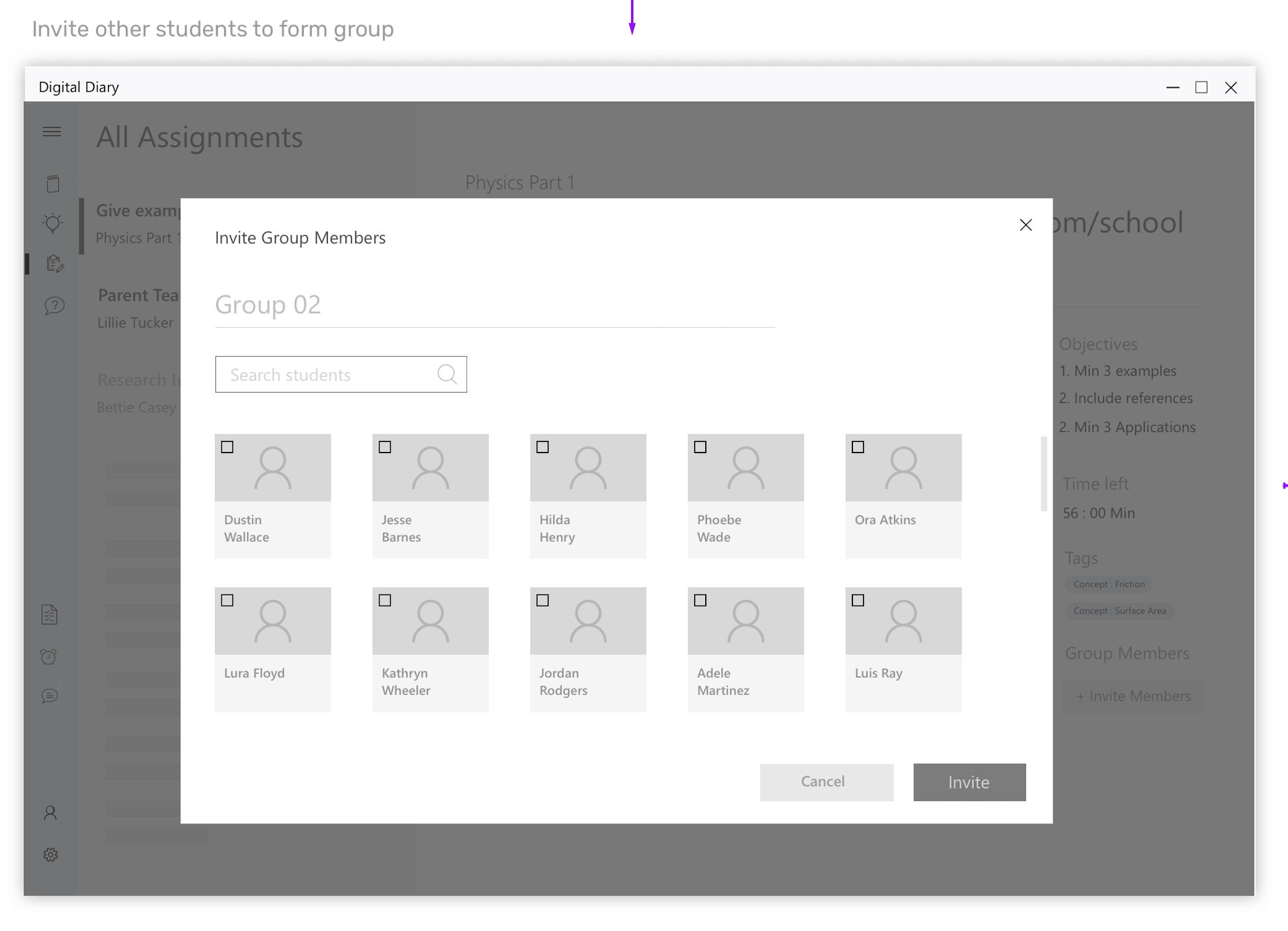Close the Invite Group Members dialog
Screen dimensions: 1288x931
pos(1025,225)
